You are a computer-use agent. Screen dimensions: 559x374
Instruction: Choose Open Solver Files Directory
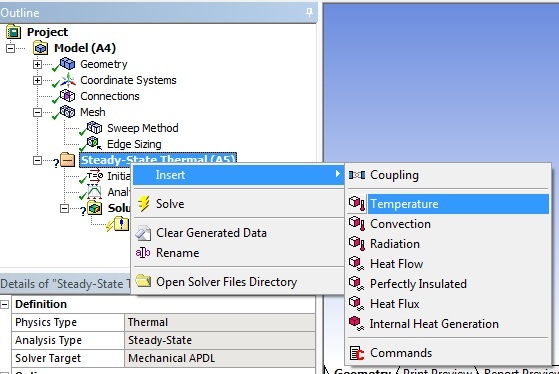pyautogui.click(x=238, y=282)
